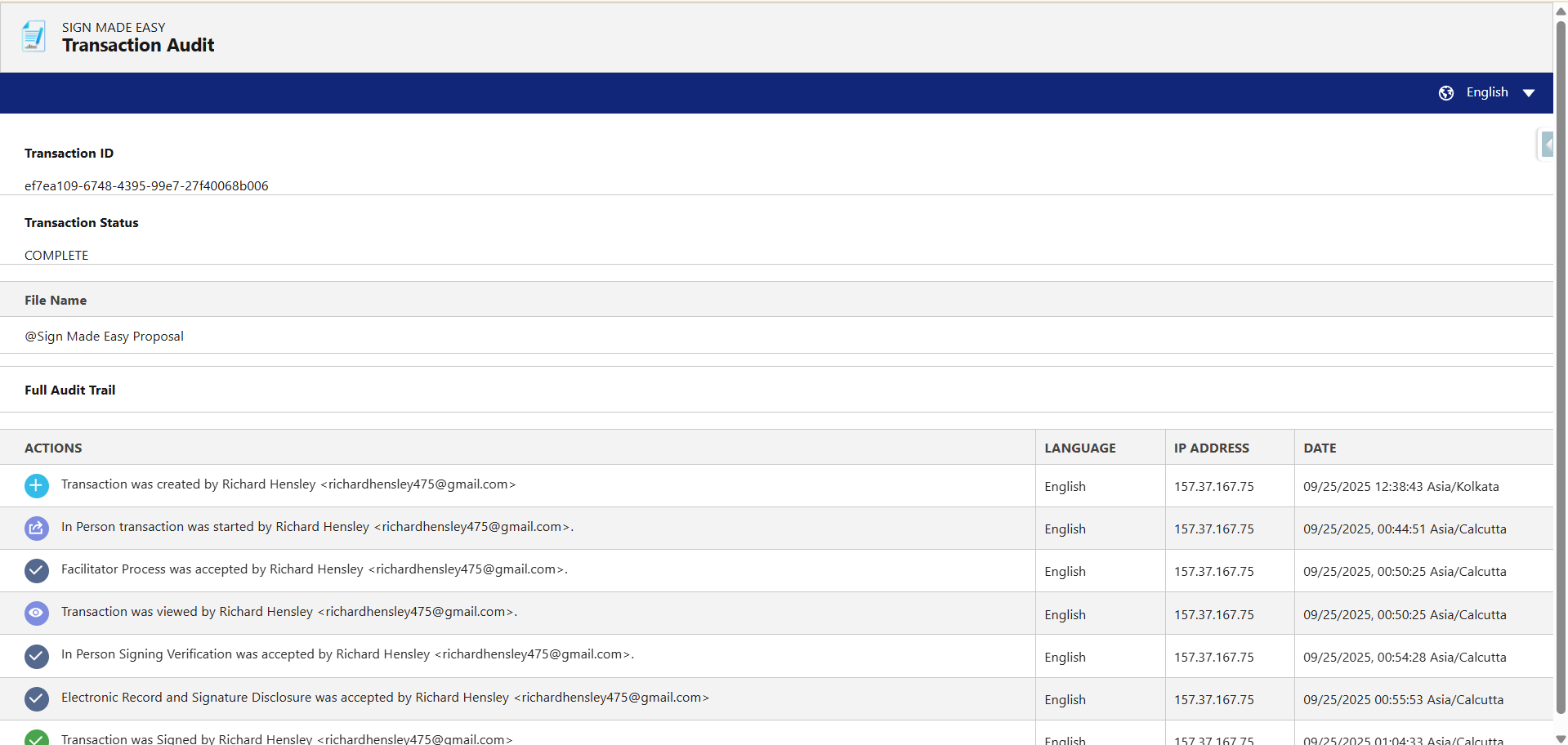Click the LANGUAGE column header
Viewport: 1568px width, 745px height.
tap(1080, 448)
